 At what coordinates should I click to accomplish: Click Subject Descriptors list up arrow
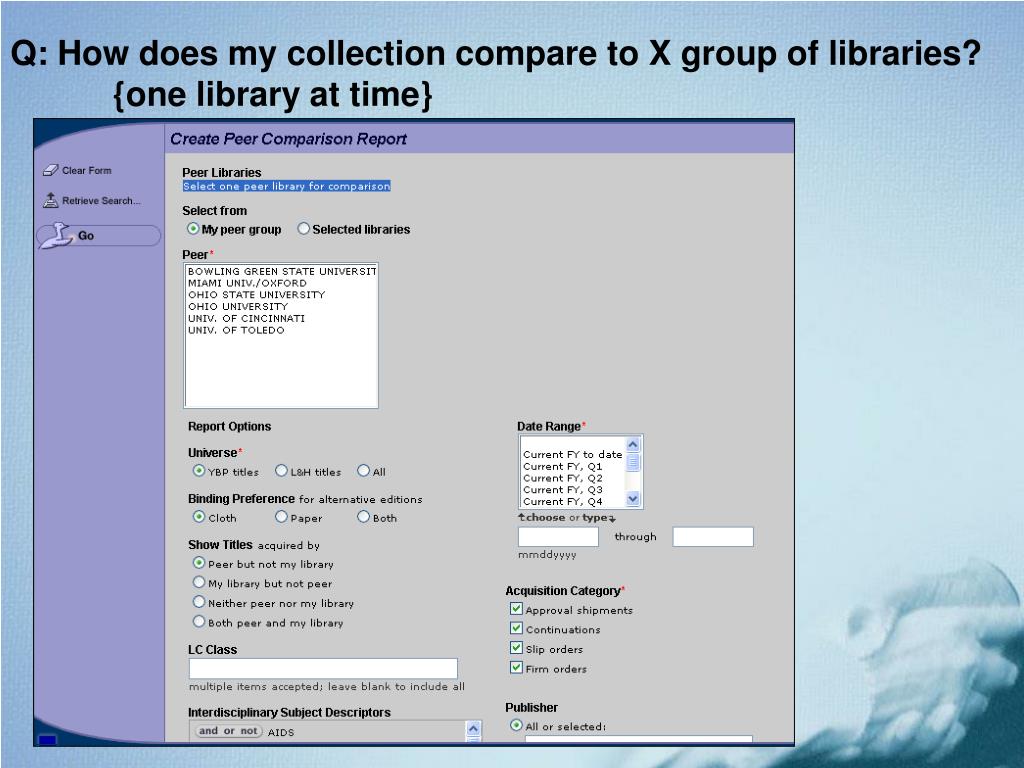473,728
